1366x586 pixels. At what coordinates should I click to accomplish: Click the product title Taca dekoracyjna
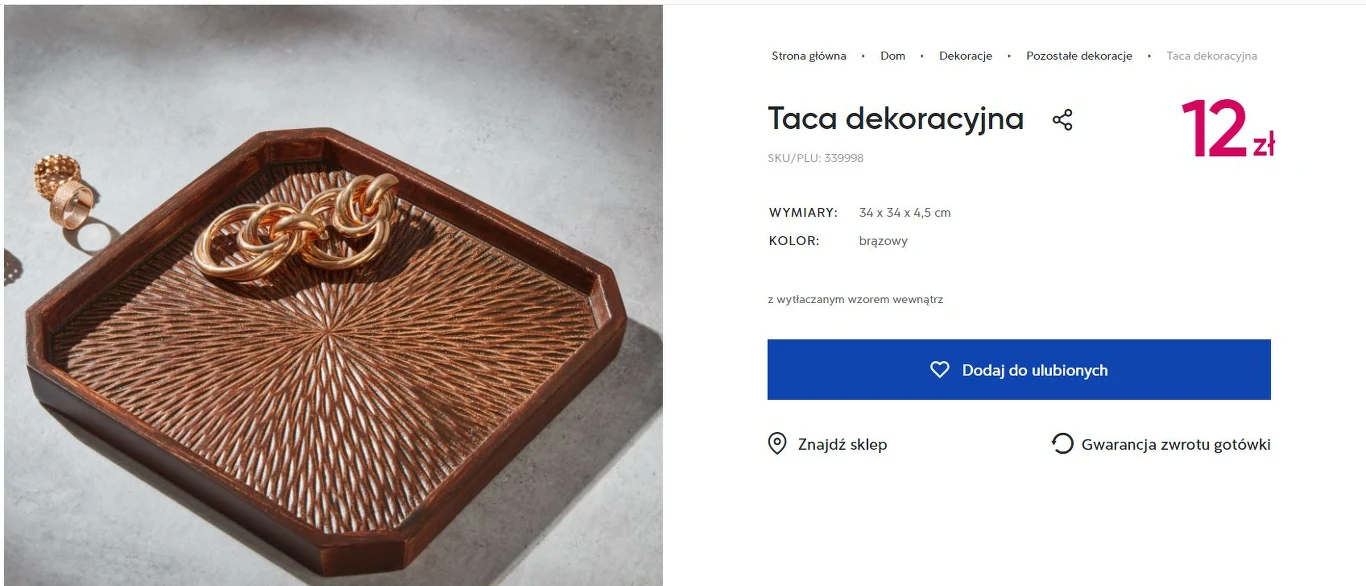pos(895,119)
